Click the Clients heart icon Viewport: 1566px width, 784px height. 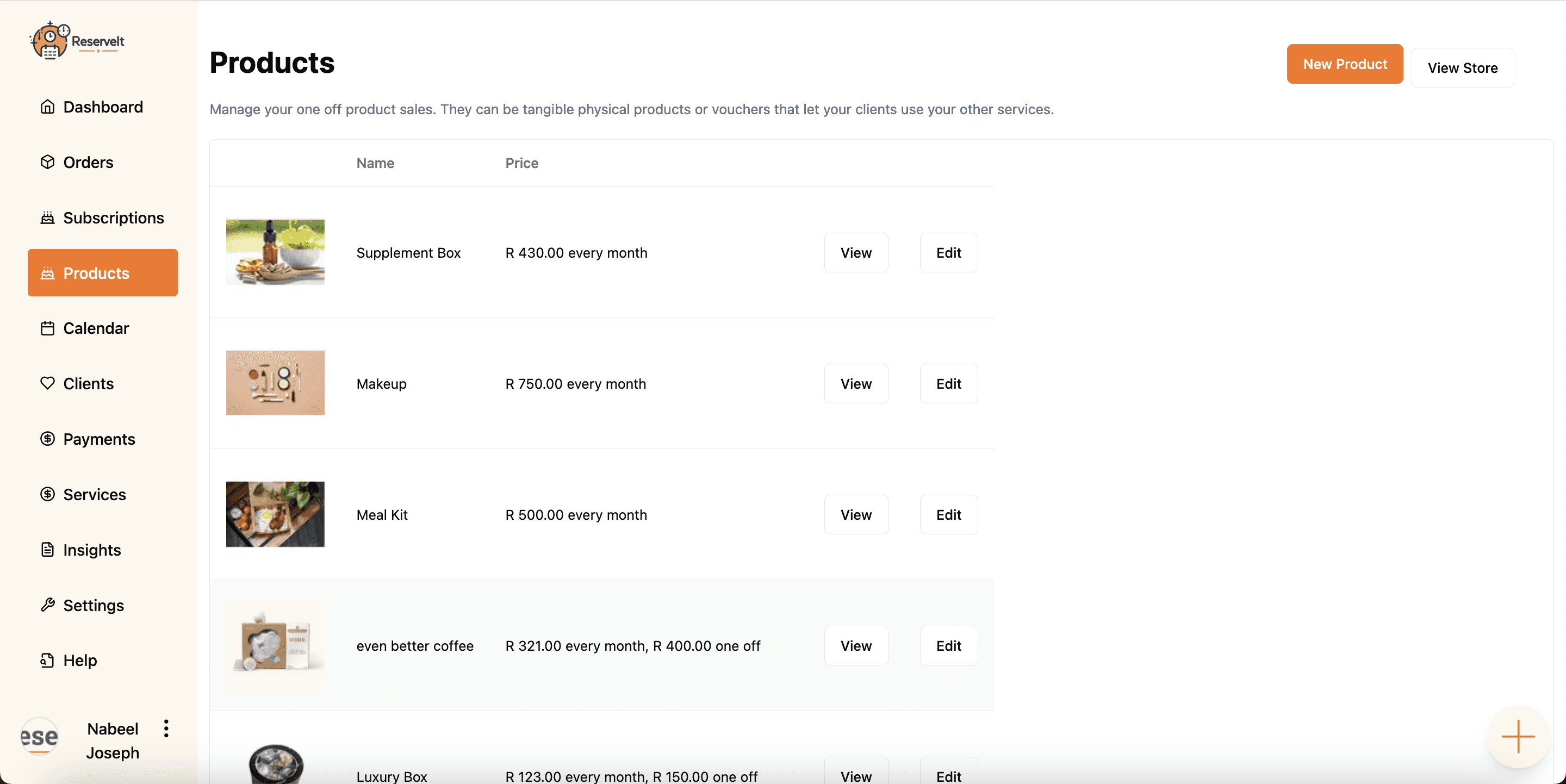pos(47,383)
